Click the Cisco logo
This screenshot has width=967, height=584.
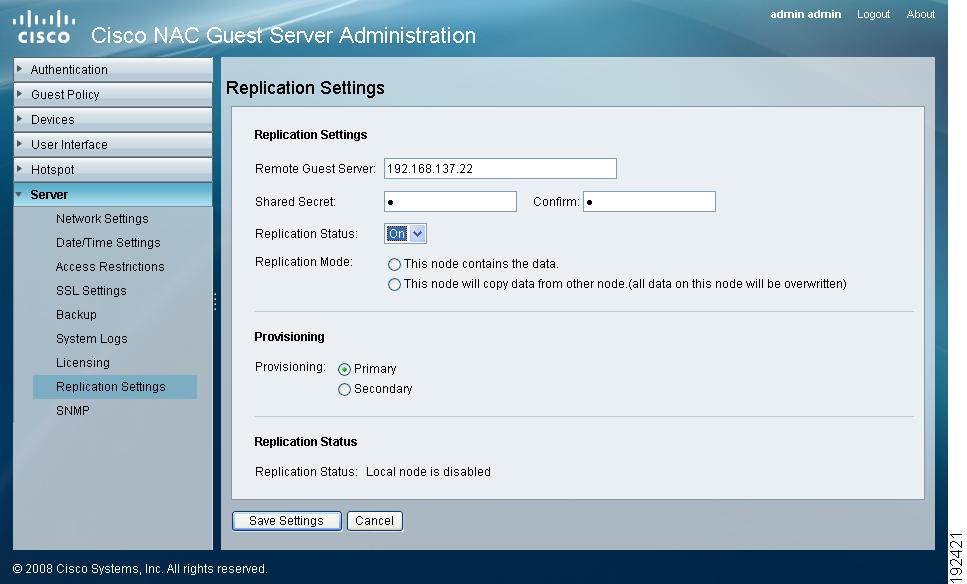43,28
